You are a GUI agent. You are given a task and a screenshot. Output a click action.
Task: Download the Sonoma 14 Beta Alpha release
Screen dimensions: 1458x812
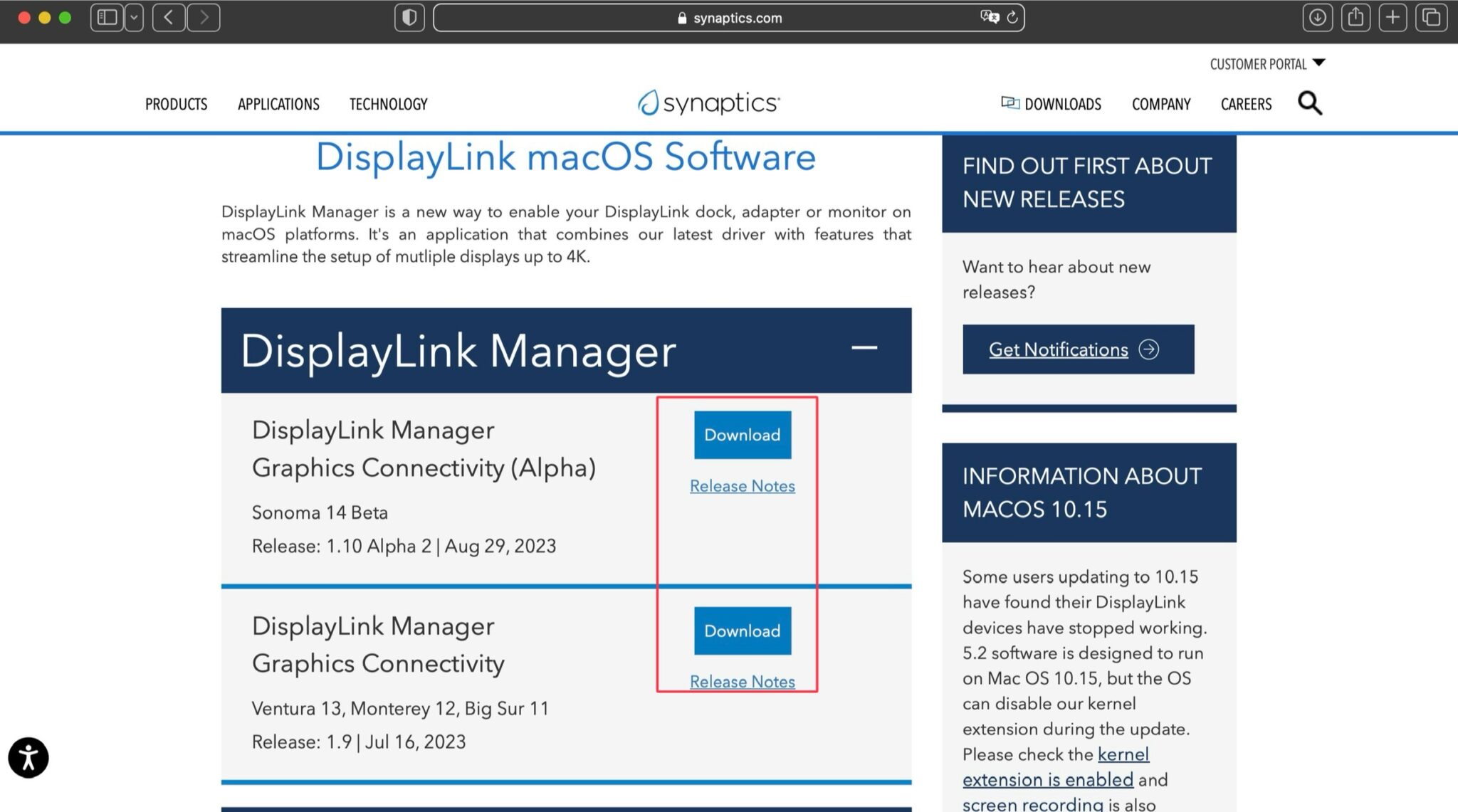pyautogui.click(x=742, y=435)
